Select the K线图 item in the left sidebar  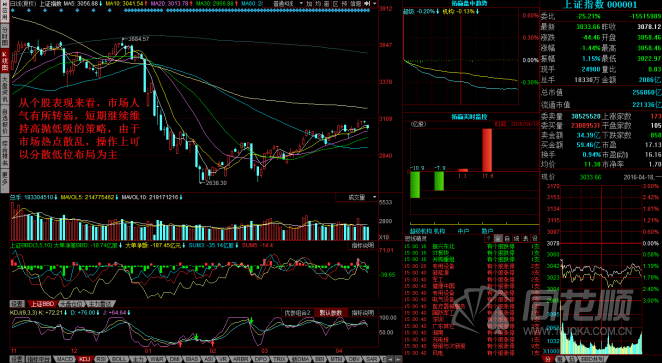[x=5, y=61]
